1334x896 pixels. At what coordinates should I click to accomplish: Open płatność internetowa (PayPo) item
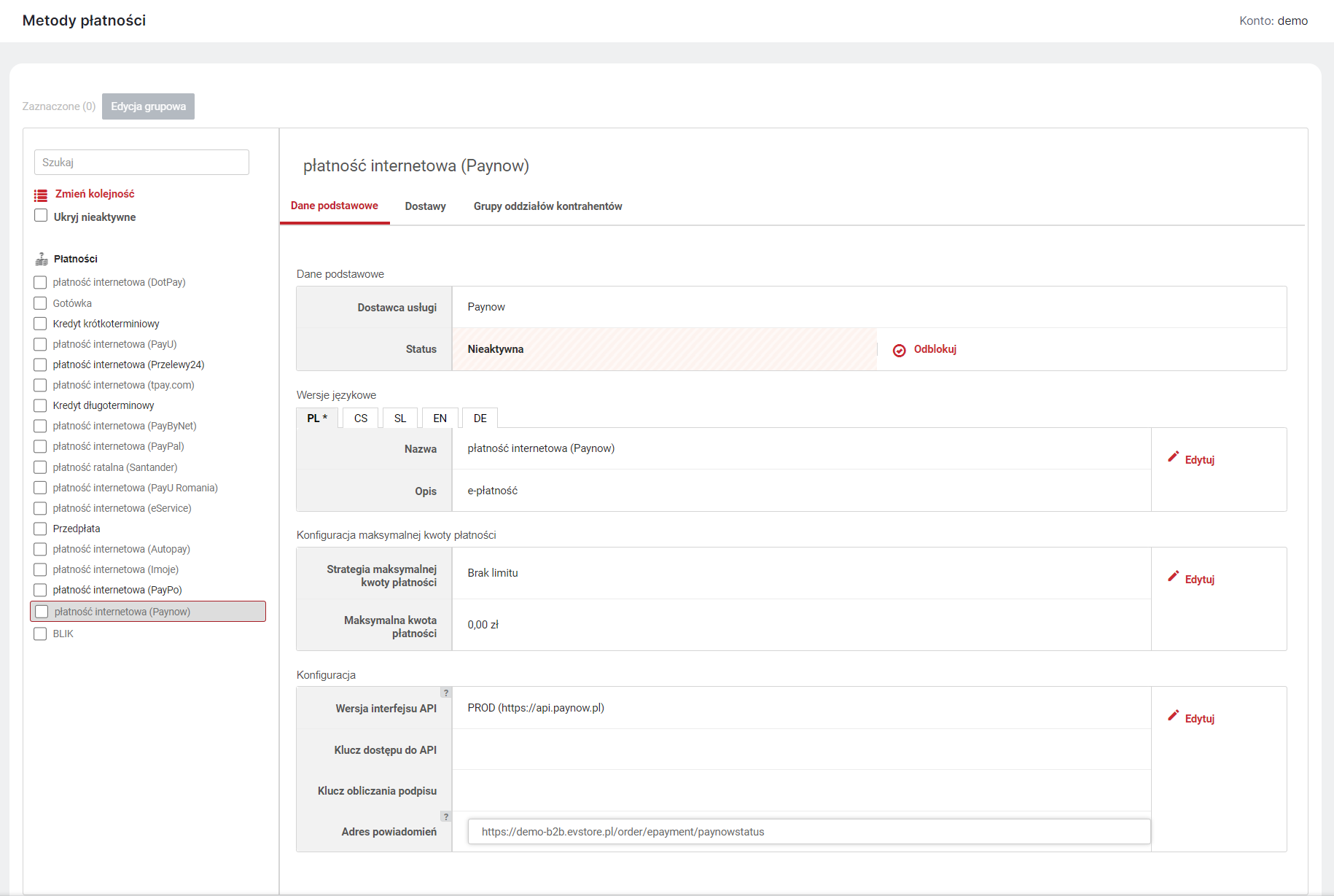click(x=117, y=590)
